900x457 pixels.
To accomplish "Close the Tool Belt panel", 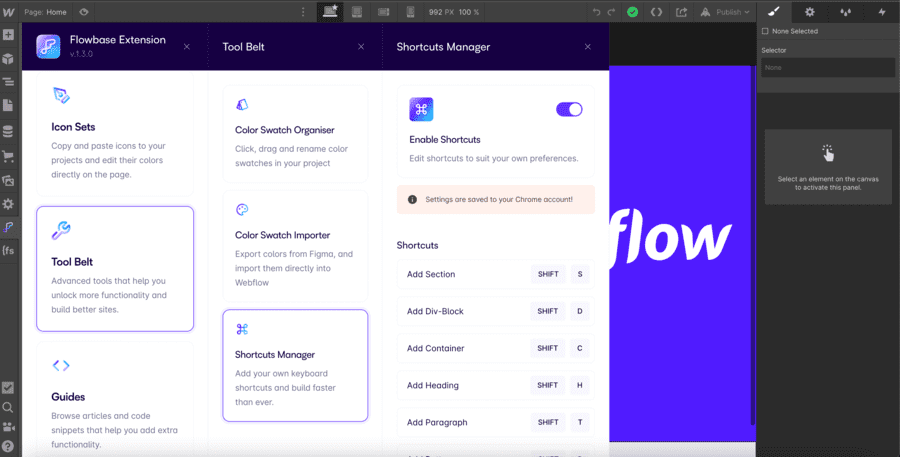I will (x=361, y=47).
